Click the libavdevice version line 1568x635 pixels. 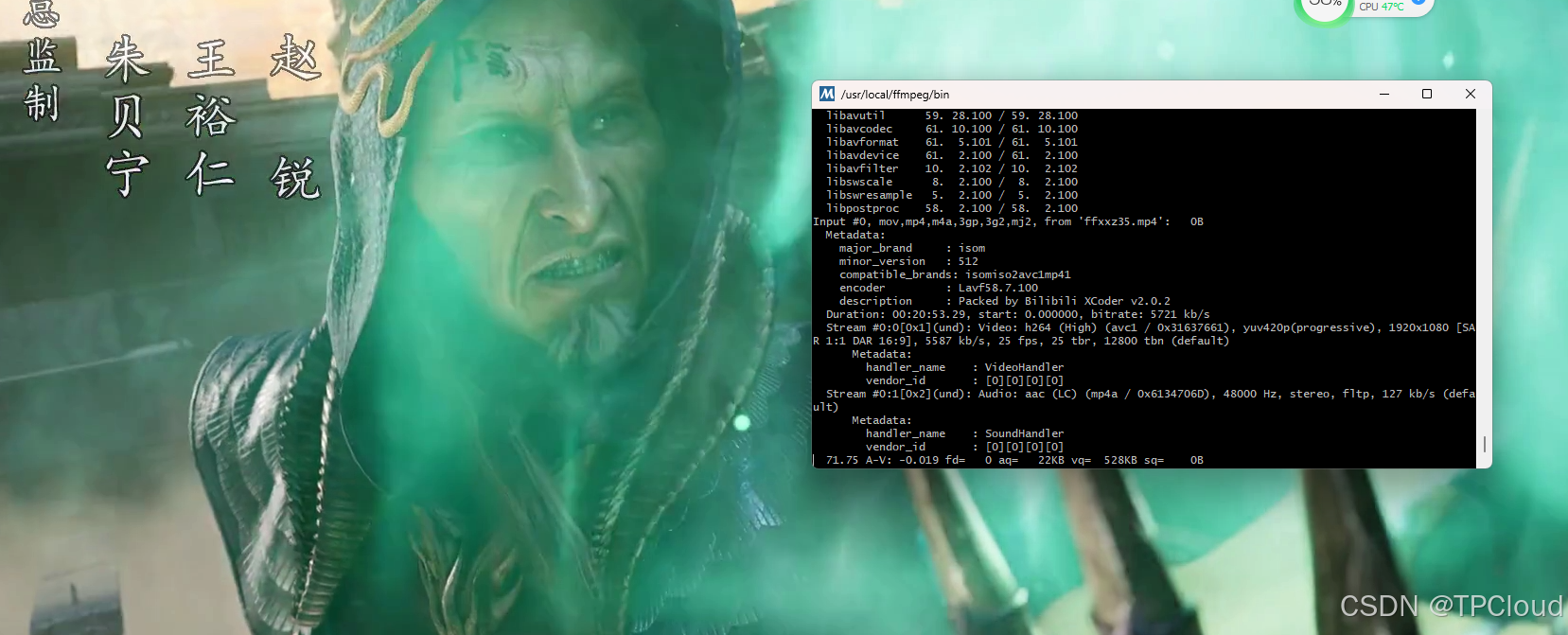(952, 155)
